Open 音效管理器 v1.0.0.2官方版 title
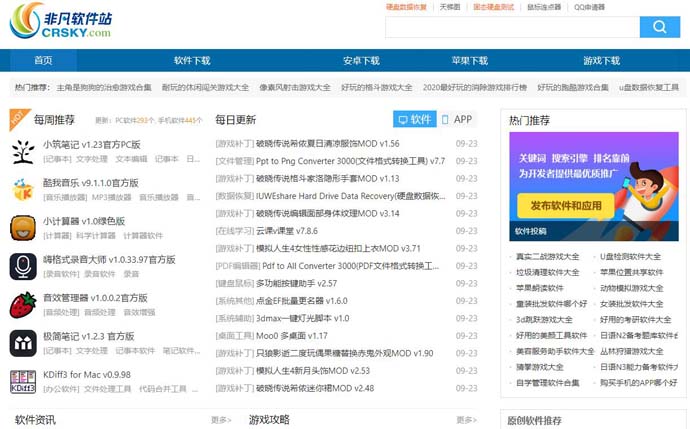 pos(95,297)
